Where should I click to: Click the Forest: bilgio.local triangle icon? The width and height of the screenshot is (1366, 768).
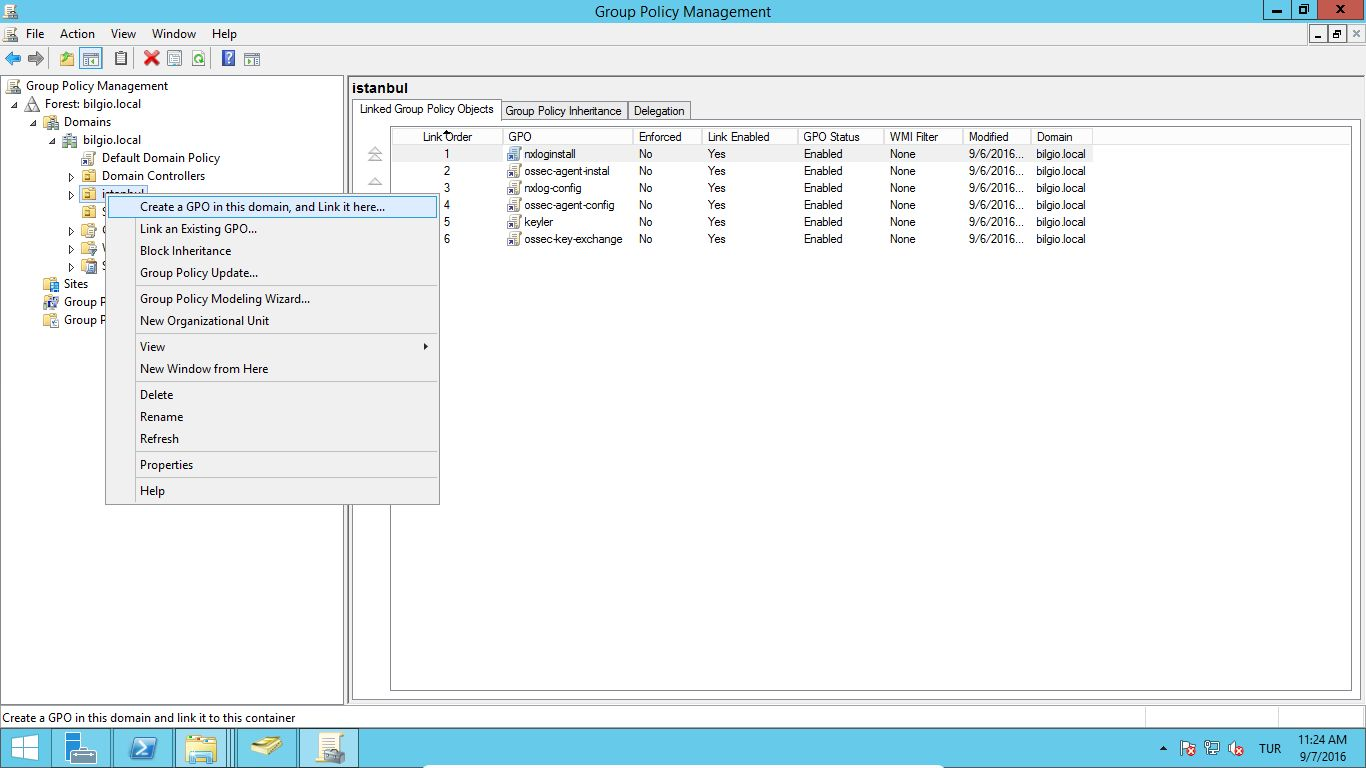pyautogui.click(x=32, y=104)
